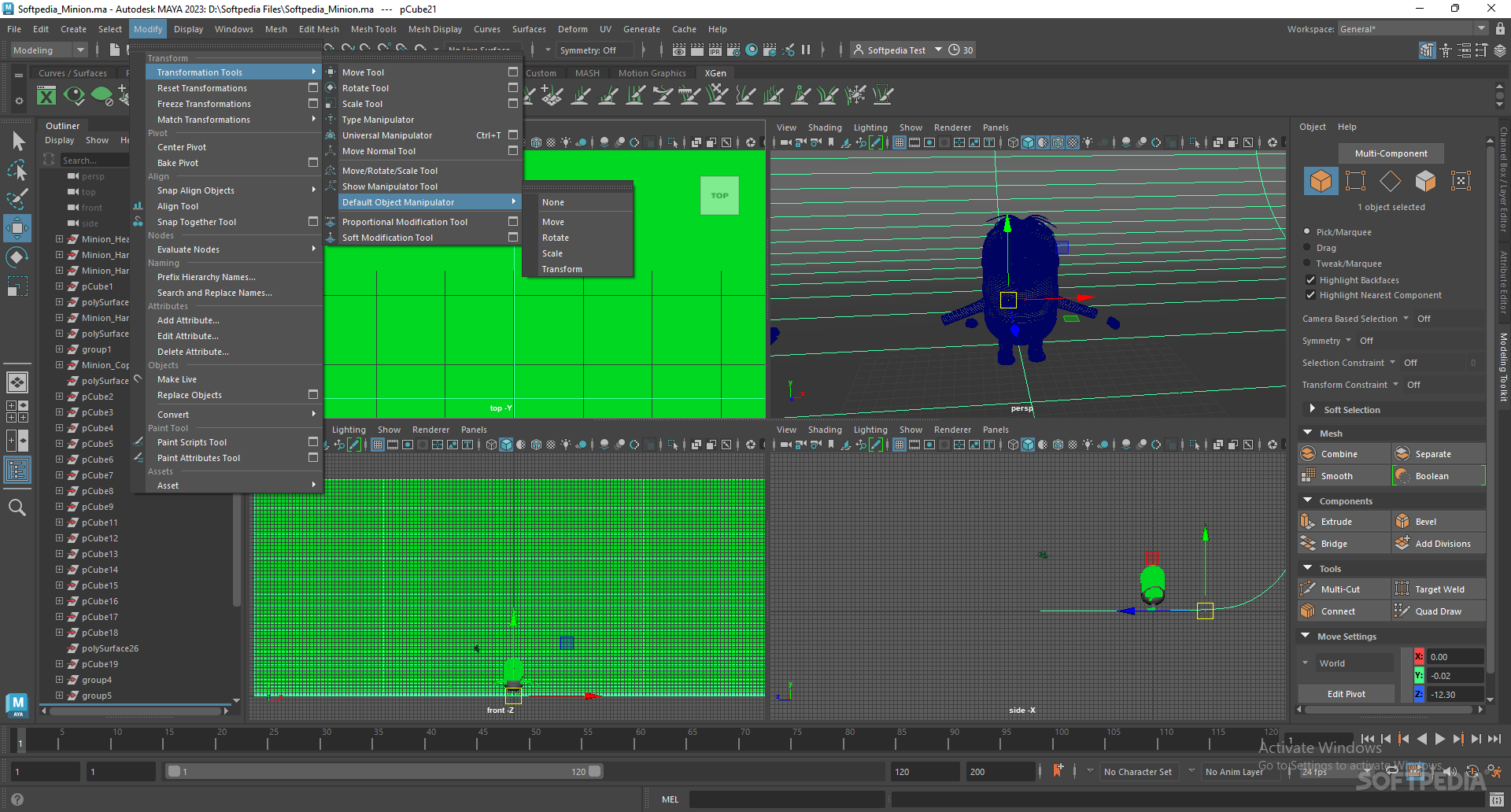This screenshot has width=1511, height=812.
Task: Select the Connect tool icon
Action: point(1308,611)
